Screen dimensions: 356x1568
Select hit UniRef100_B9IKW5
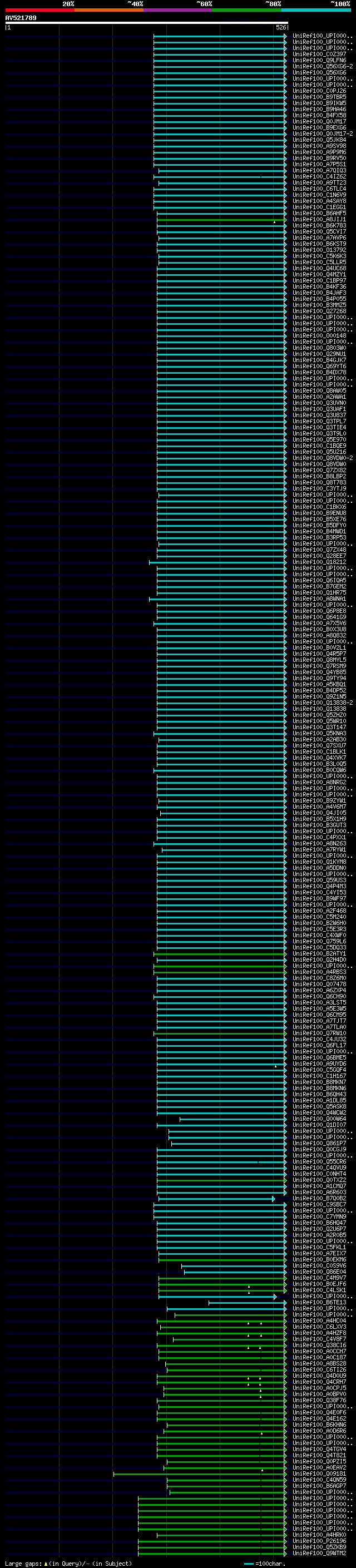319,103
